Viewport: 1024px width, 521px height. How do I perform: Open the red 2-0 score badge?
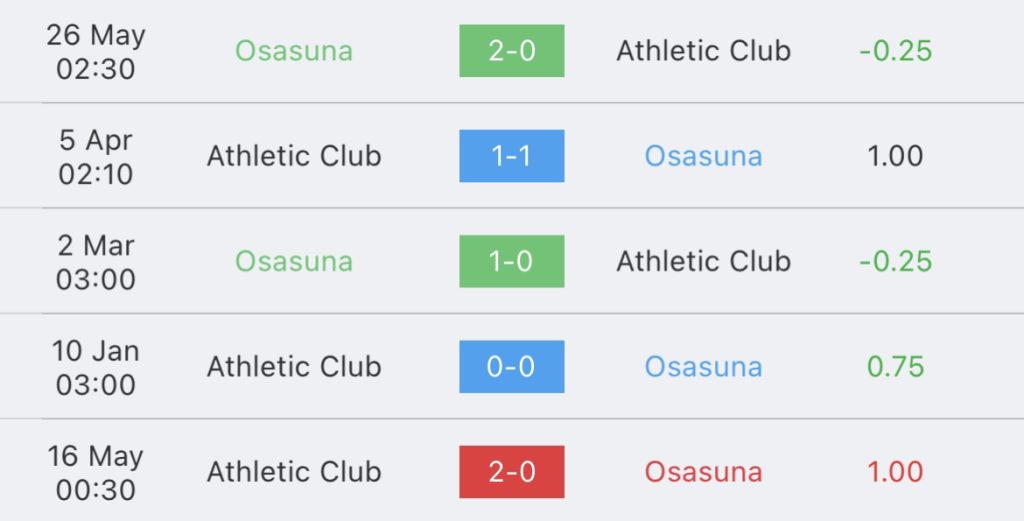click(x=511, y=472)
